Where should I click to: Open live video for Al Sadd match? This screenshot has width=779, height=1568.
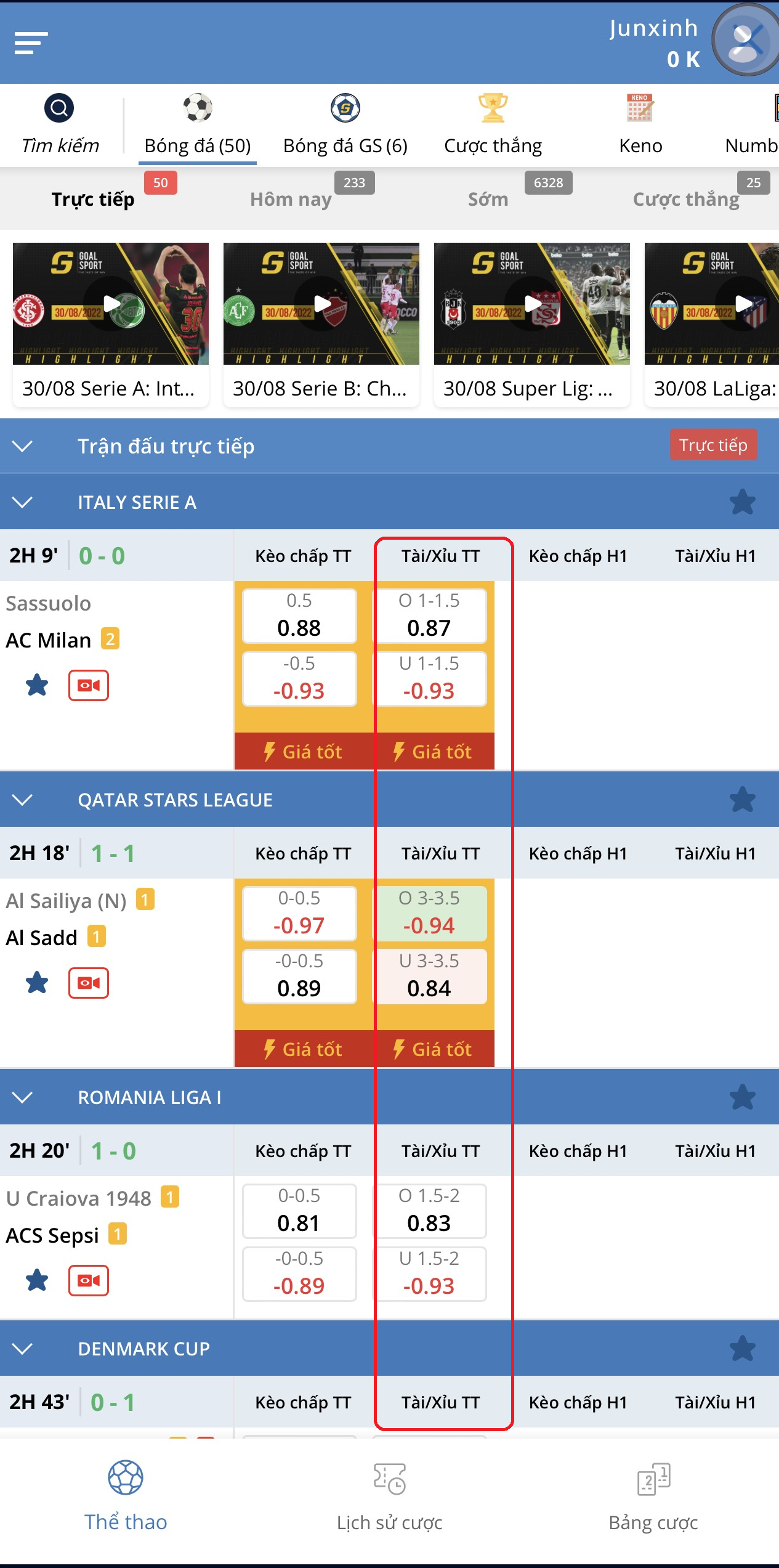coord(89,983)
